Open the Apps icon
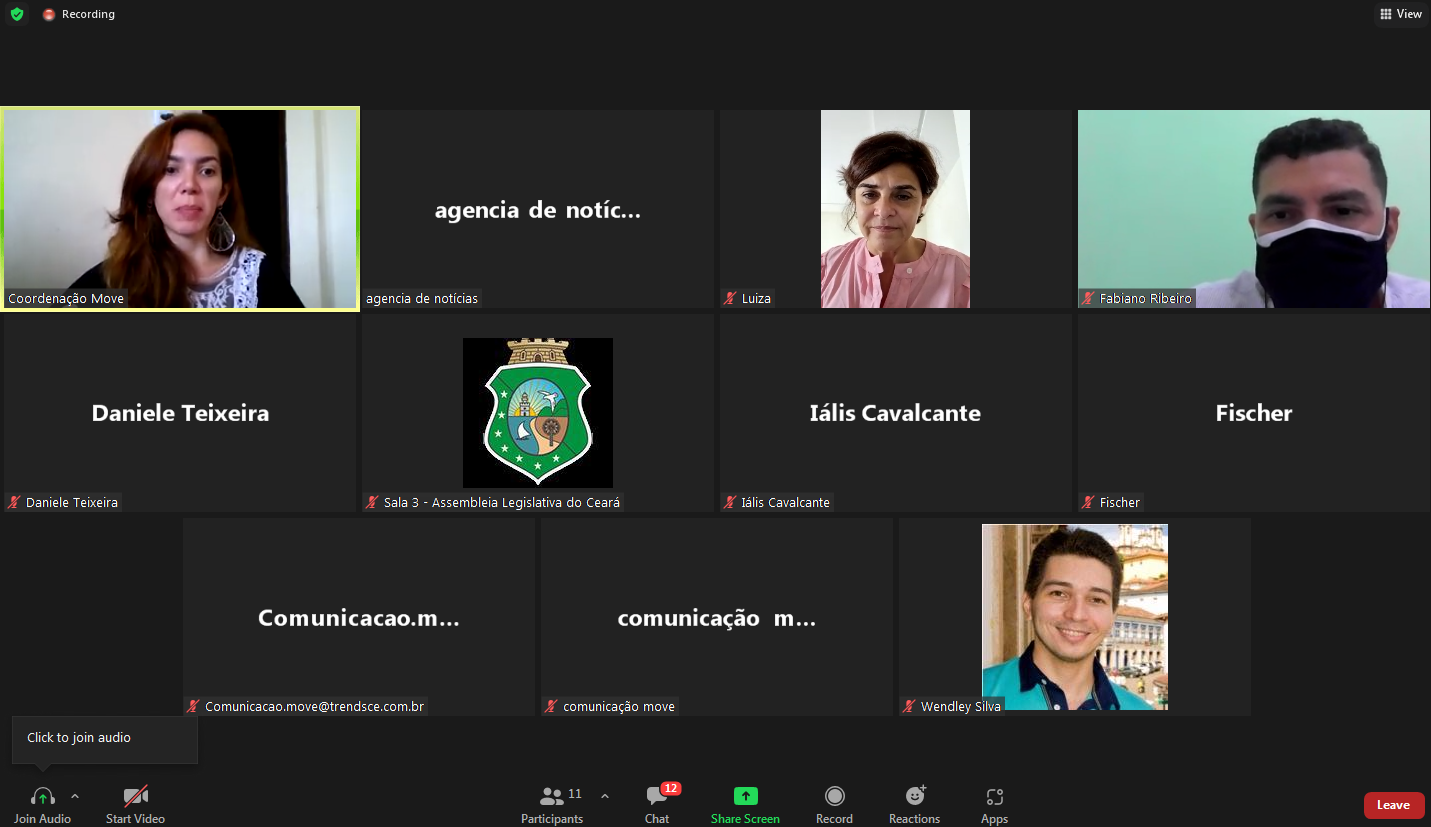The height and width of the screenshot is (827, 1431). (994, 796)
